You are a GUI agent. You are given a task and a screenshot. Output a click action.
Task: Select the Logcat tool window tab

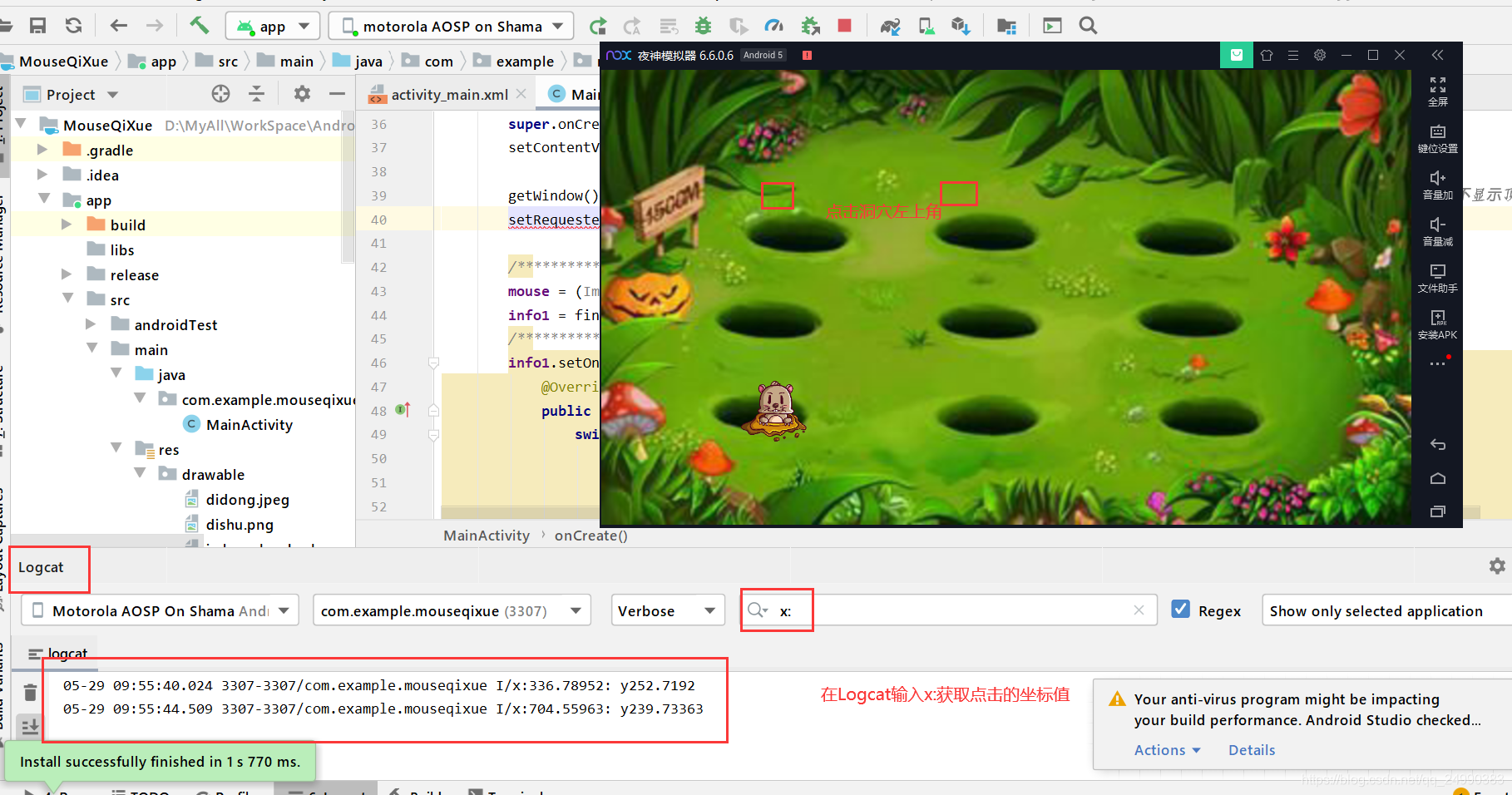click(x=41, y=567)
